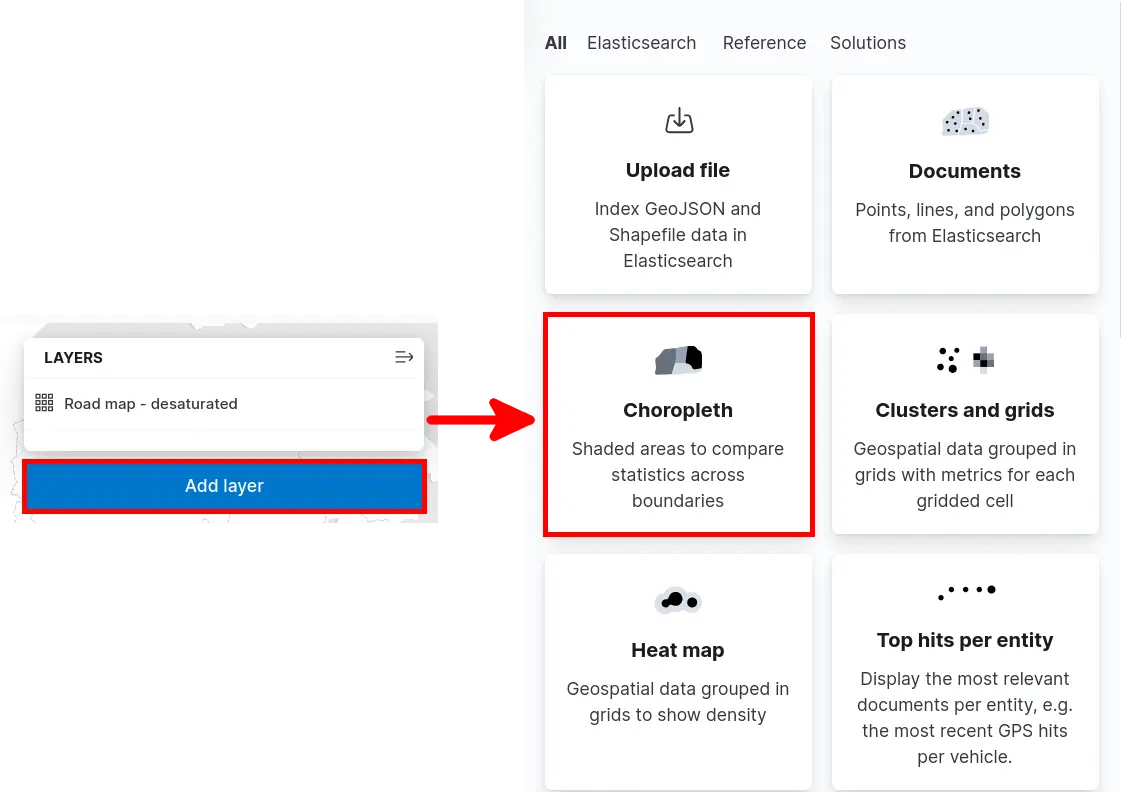The height and width of the screenshot is (792, 1121).
Task: Switch to the All tab
Action: [x=556, y=43]
